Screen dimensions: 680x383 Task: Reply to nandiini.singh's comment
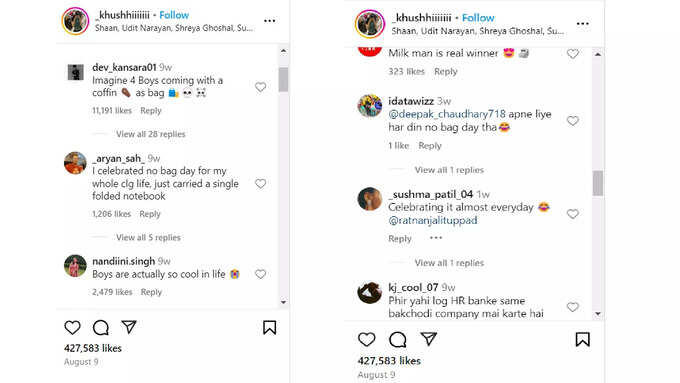click(x=151, y=292)
